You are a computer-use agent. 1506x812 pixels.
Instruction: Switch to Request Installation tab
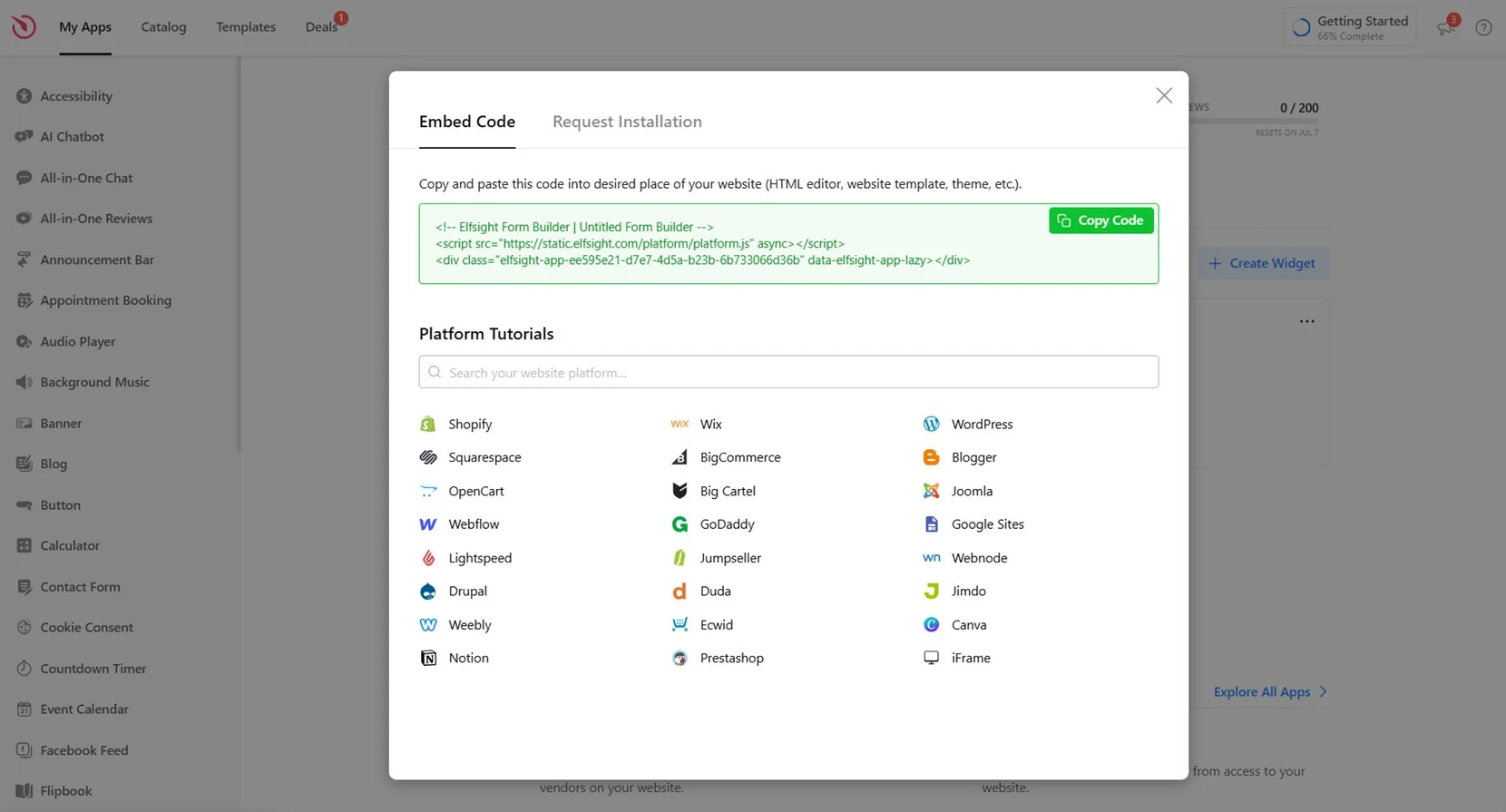[627, 122]
